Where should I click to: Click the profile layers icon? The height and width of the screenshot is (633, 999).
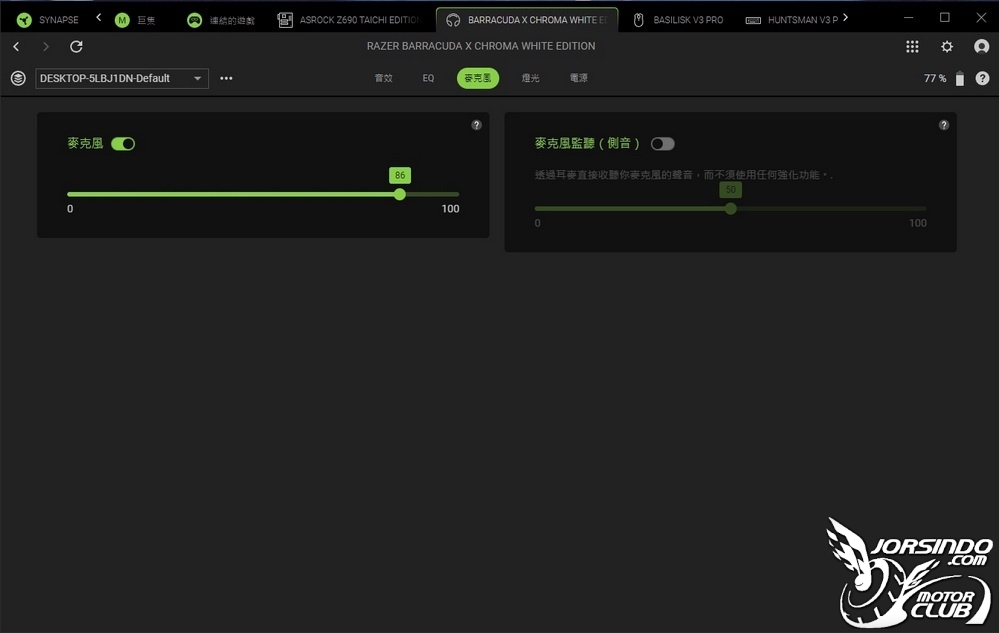click(x=18, y=78)
